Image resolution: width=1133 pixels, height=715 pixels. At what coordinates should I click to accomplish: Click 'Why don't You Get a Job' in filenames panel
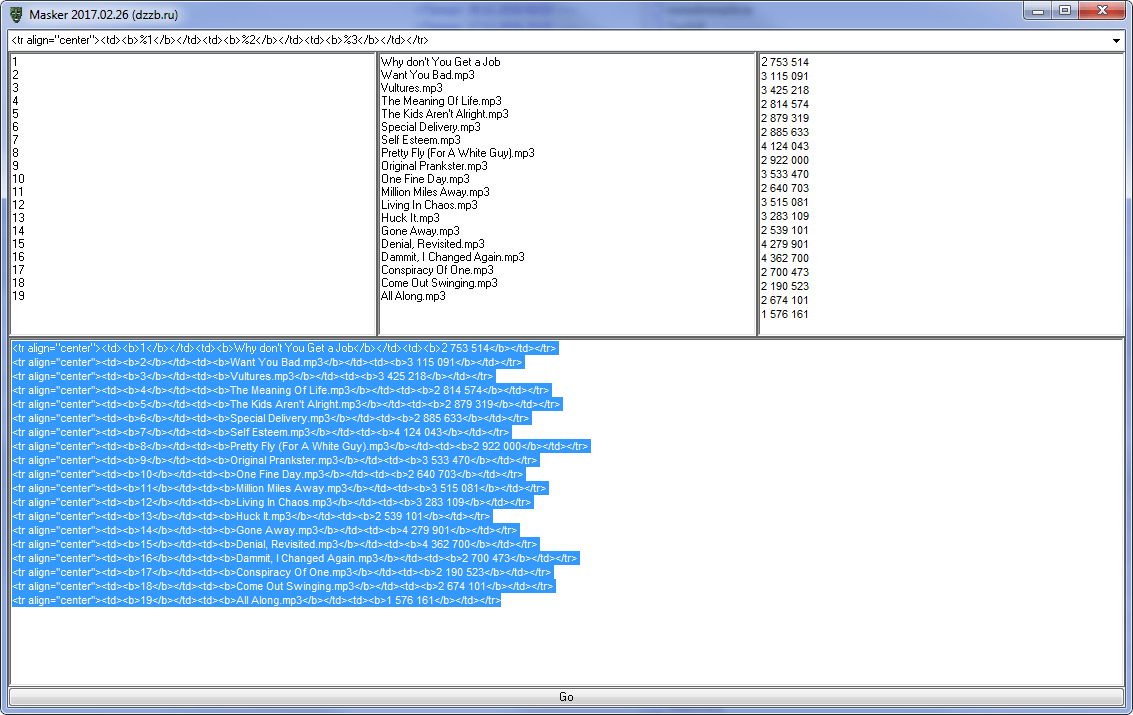[440, 62]
